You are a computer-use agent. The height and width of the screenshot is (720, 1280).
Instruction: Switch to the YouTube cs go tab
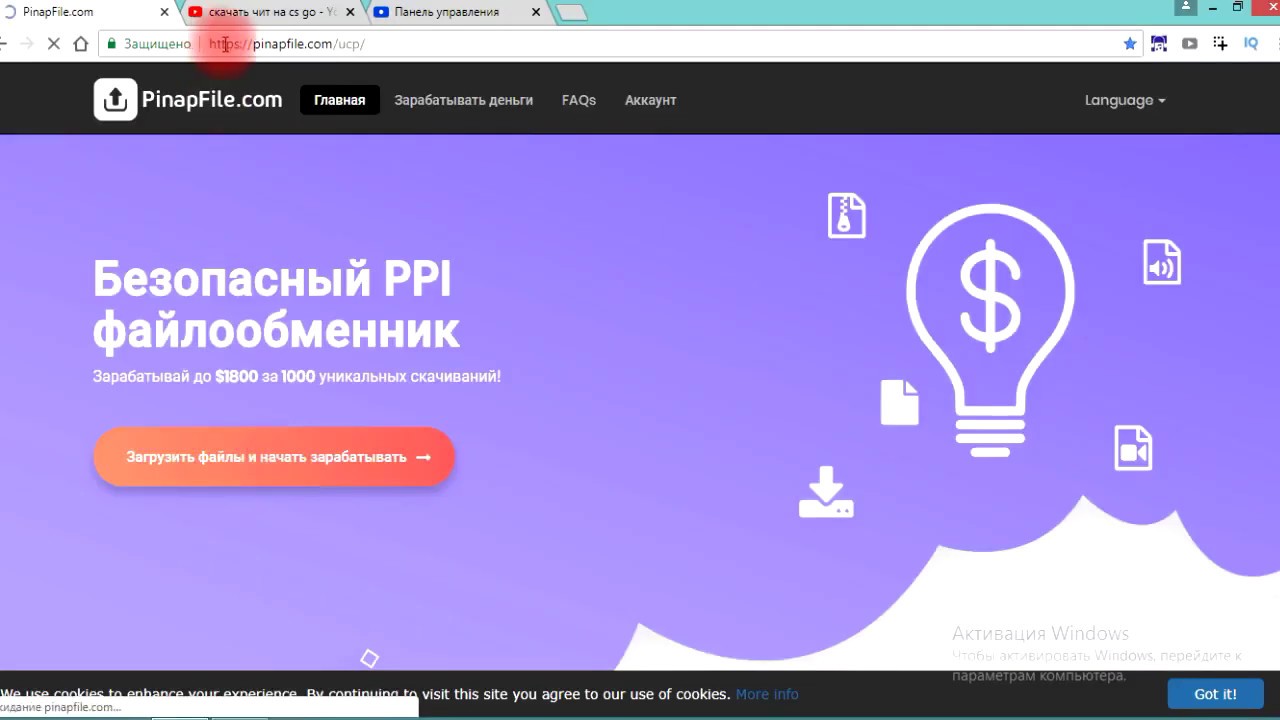(x=270, y=12)
